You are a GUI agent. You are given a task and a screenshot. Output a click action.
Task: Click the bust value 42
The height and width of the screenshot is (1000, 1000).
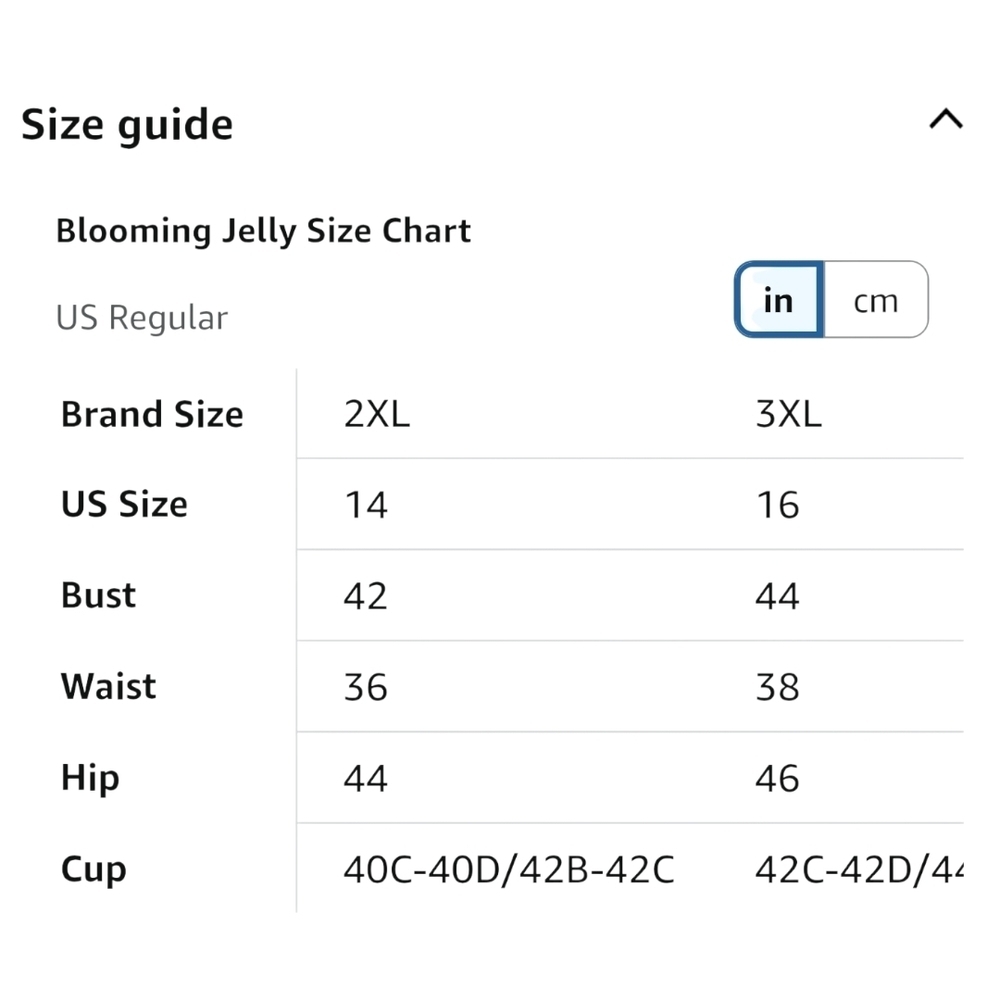(365, 596)
